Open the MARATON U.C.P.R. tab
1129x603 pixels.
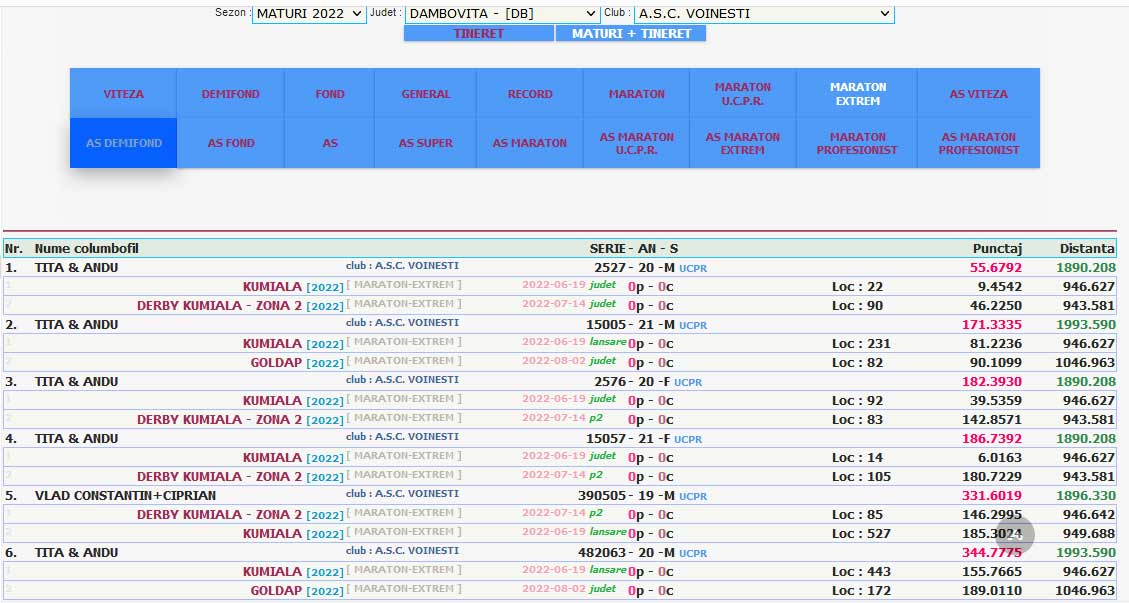coord(742,94)
